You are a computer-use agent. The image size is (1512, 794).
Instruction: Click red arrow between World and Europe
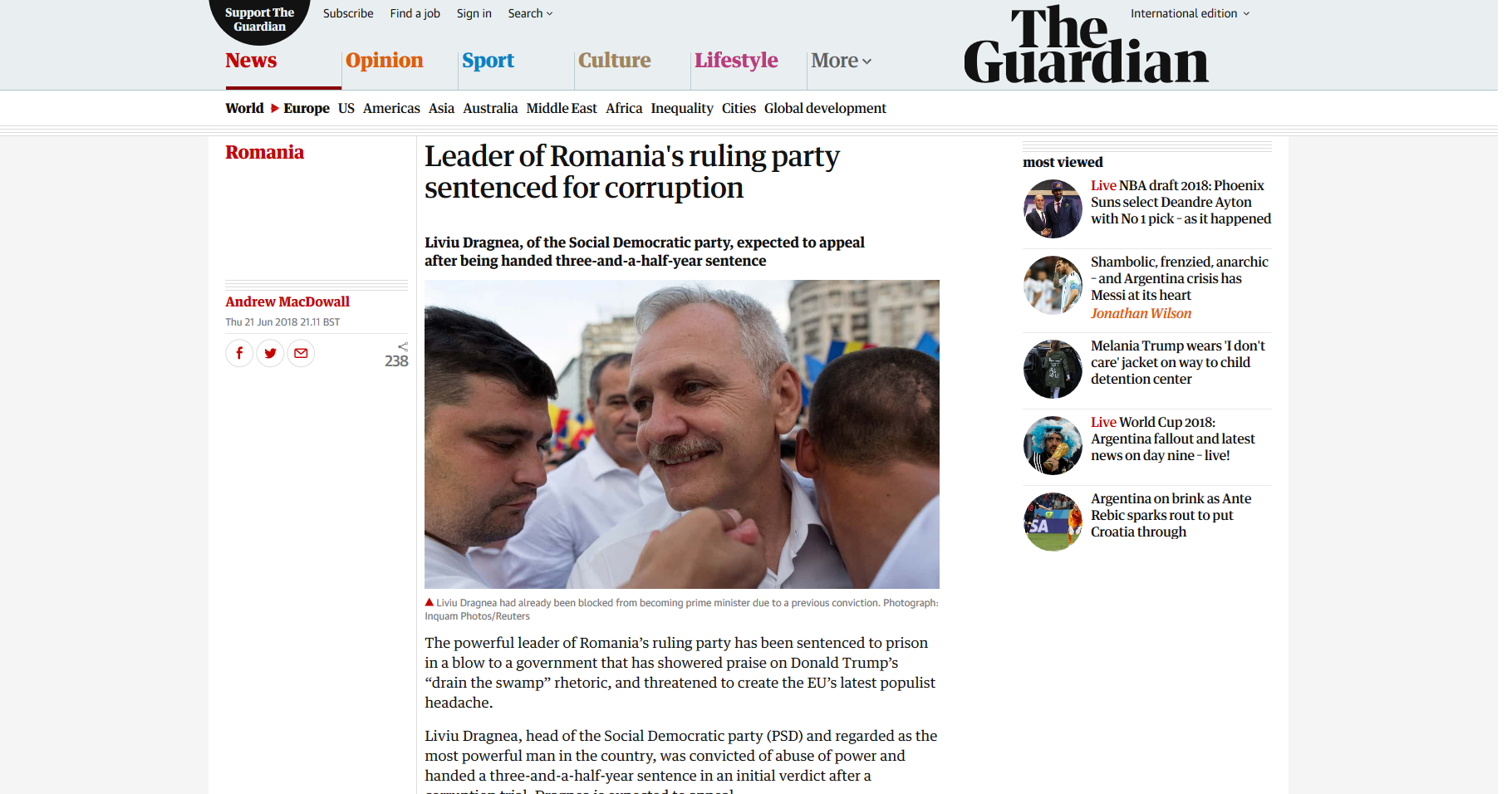click(x=274, y=108)
